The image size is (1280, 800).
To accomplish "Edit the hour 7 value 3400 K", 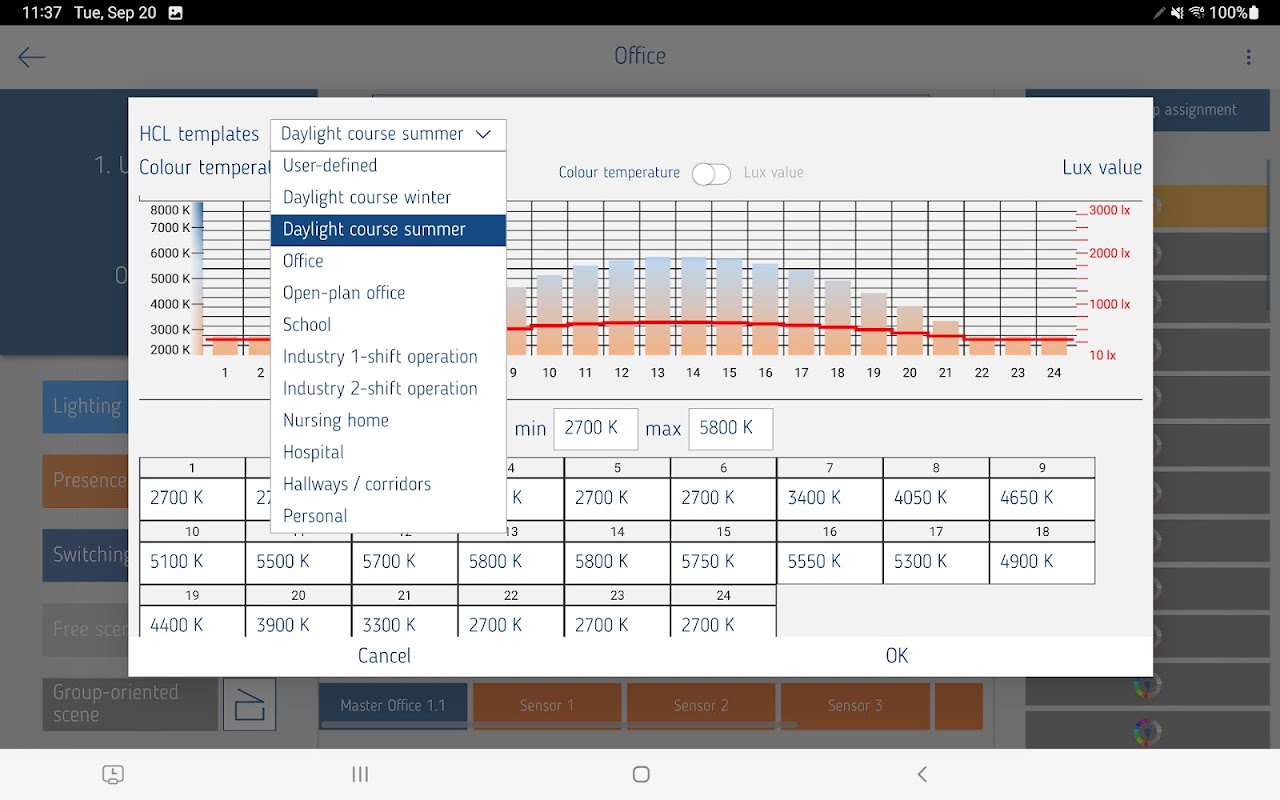I will [x=830, y=498].
